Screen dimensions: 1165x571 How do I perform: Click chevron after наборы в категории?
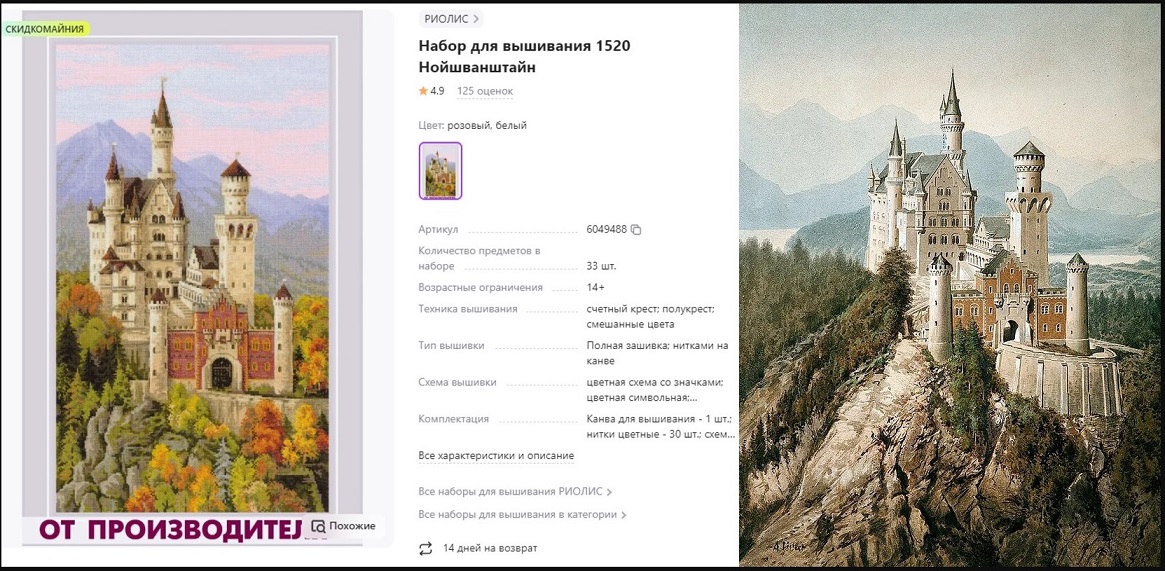[623, 515]
